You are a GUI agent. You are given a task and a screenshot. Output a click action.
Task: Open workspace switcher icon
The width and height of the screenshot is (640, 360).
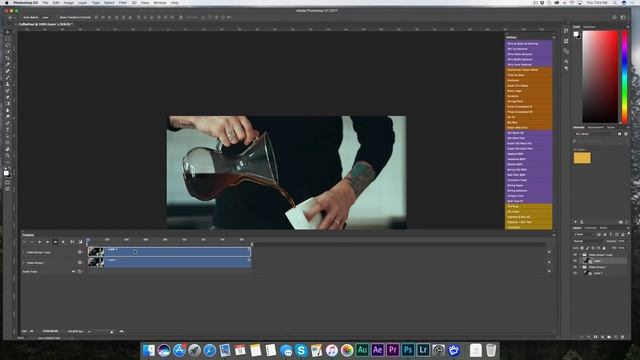click(x=623, y=18)
